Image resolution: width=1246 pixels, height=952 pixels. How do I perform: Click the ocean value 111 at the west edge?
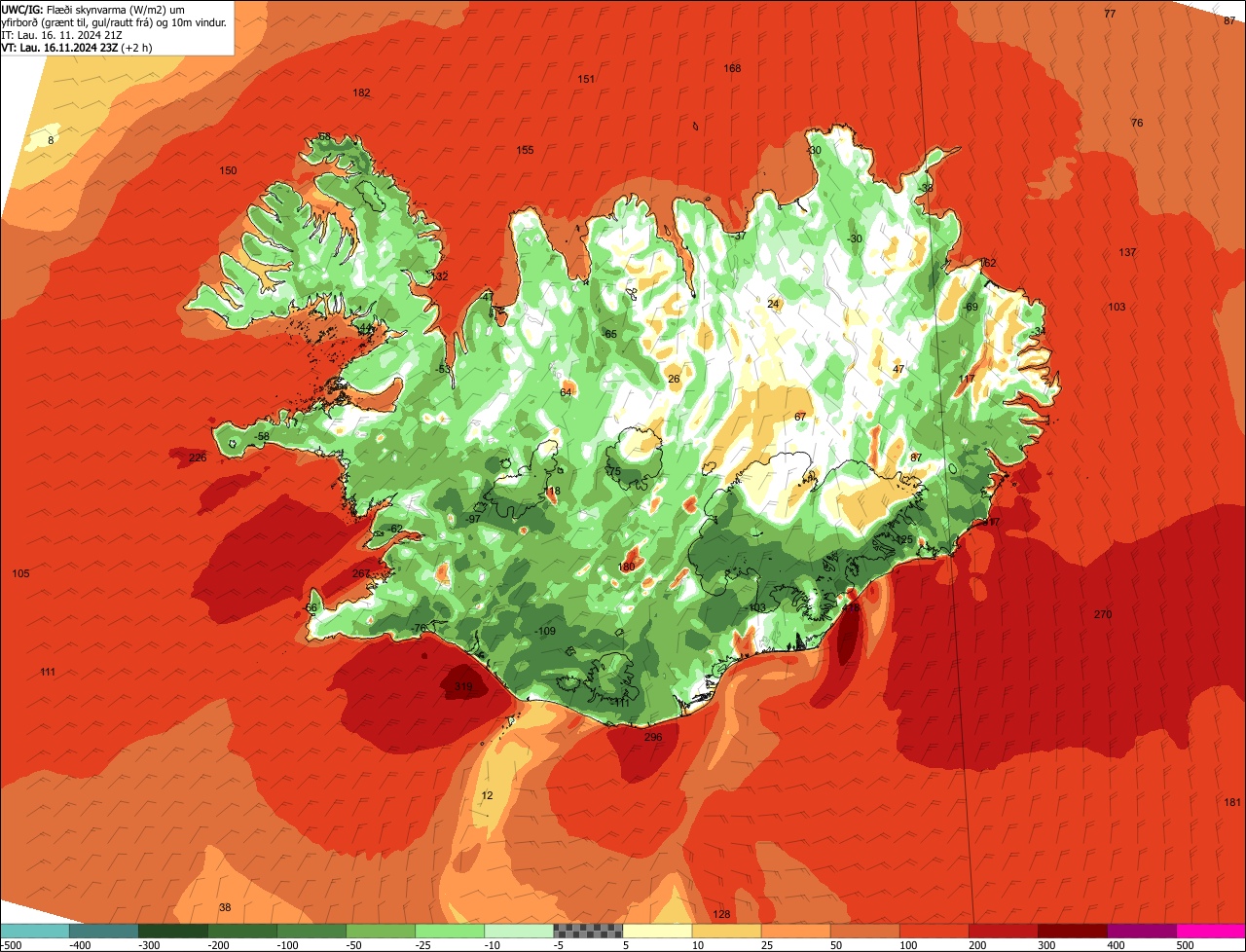tap(48, 672)
